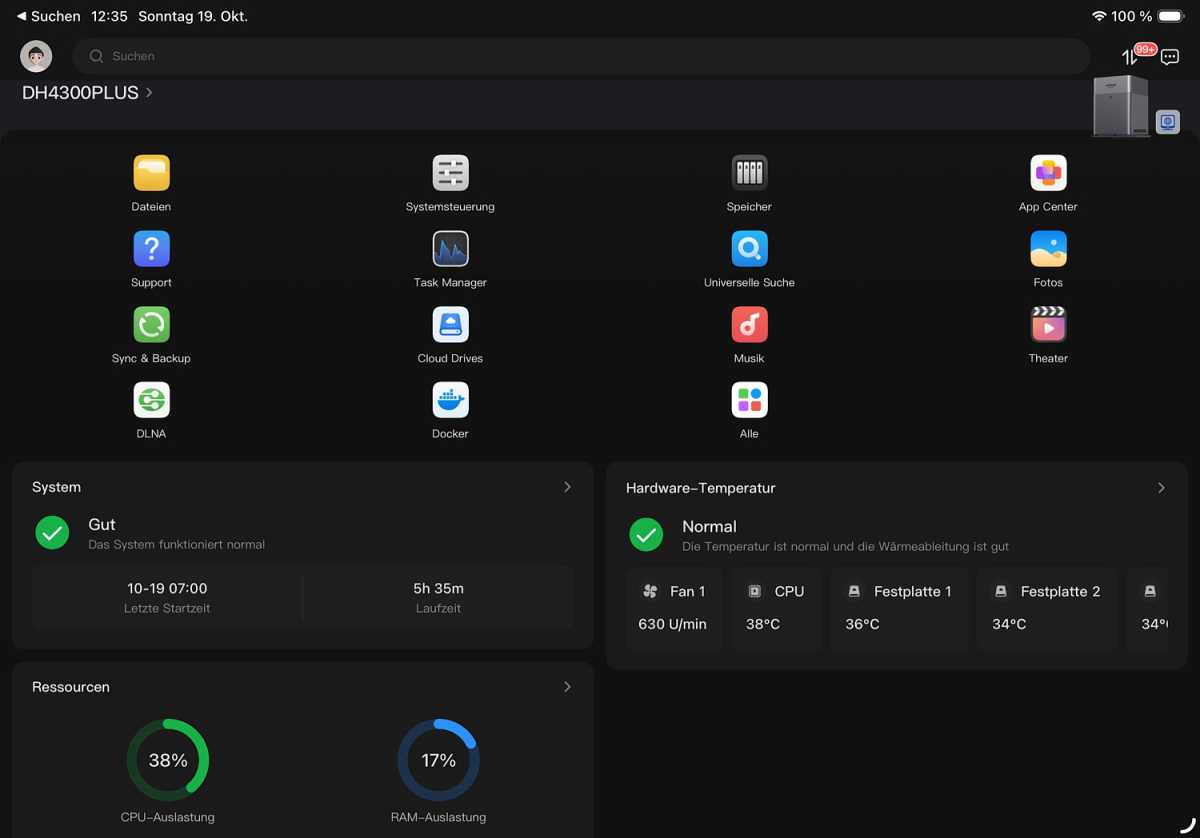Open Systemsteuerung
The height and width of the screenshot is (838, 1200).
450,173
